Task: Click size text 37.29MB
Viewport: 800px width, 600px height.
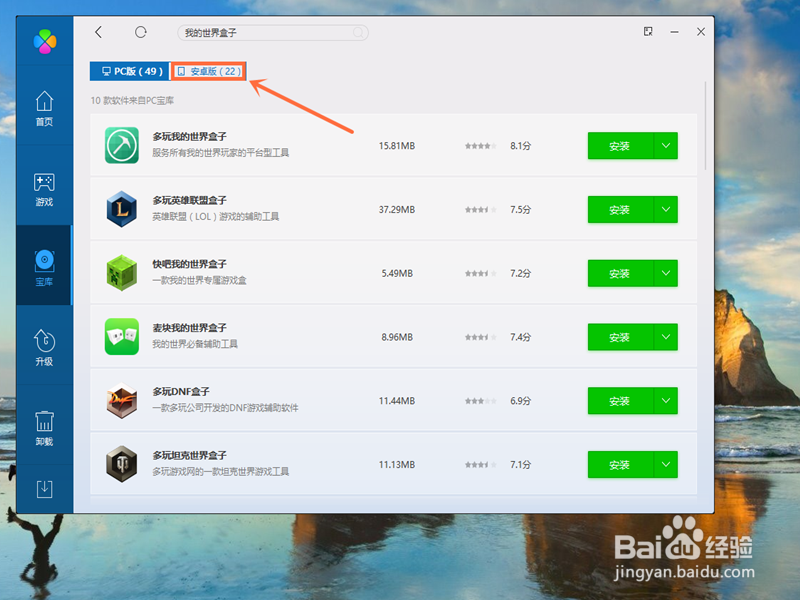Action: tap(397, 210)
